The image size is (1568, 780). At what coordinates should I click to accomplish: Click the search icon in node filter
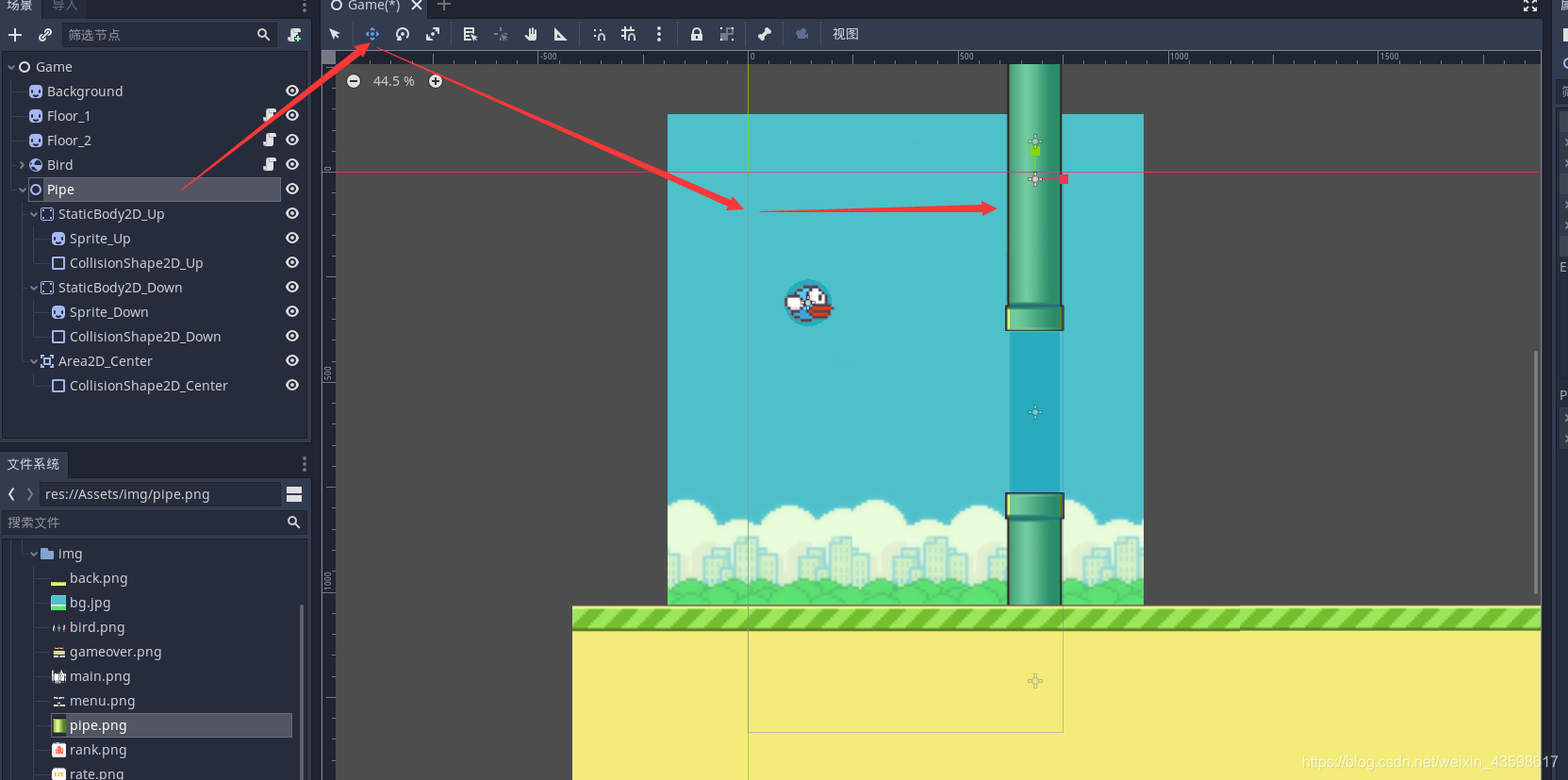click(x=264, y=35)
